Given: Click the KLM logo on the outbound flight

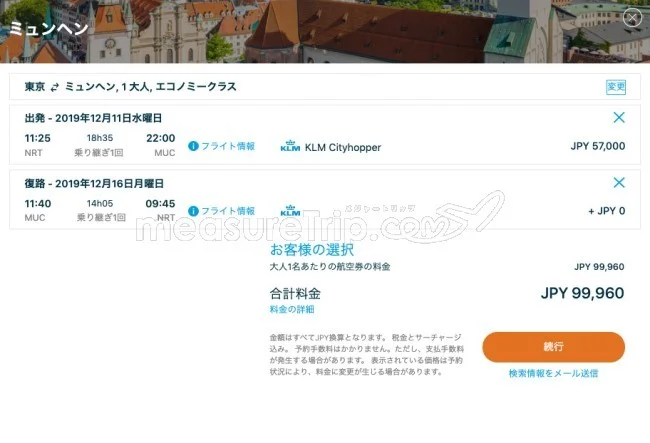Looking at the screenshot, I should 290,147.
